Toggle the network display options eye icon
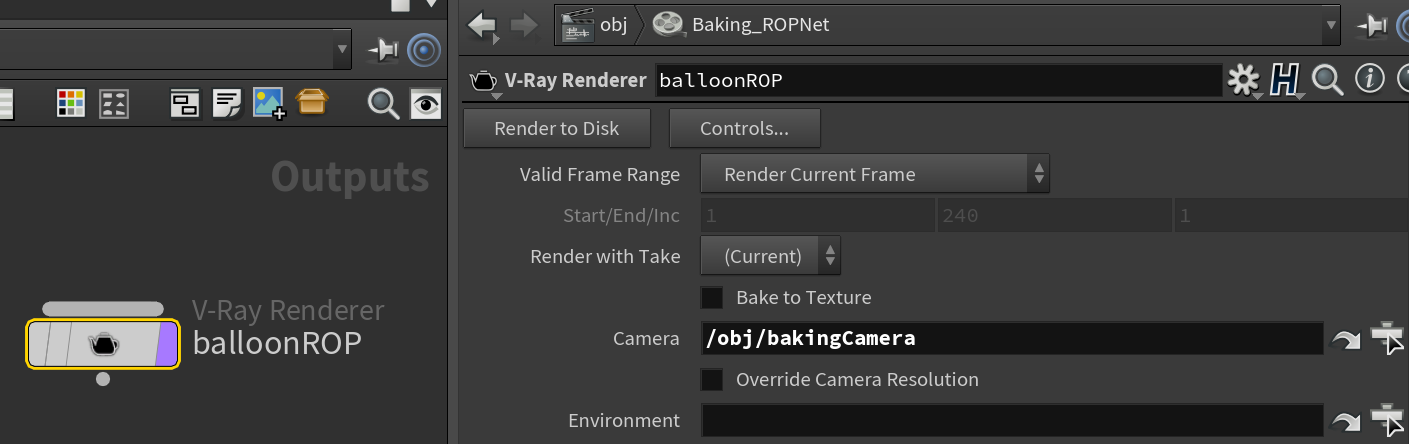Image resolution: width=1409 pixels, height=444 pixels. [x=426, y=103]
